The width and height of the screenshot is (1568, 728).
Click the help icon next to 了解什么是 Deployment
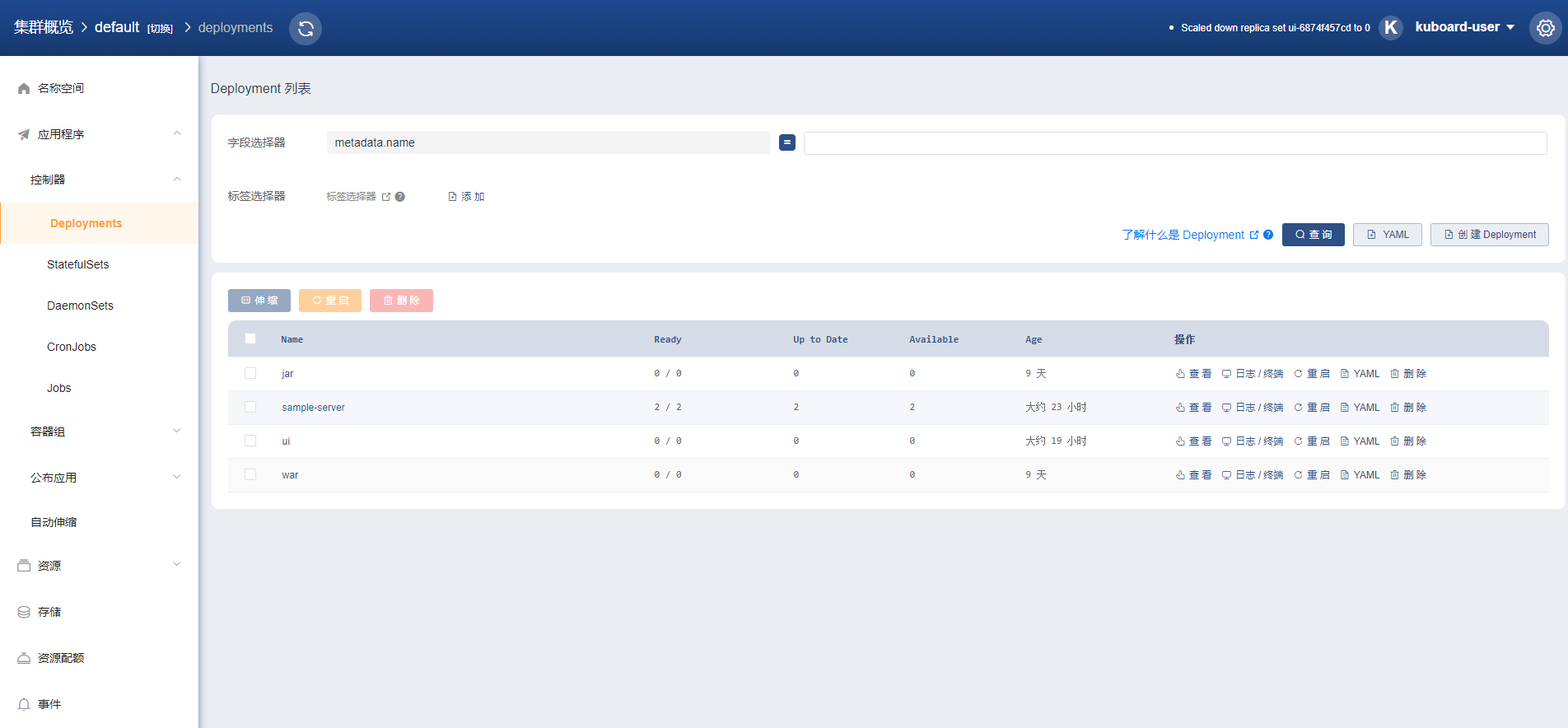point(1268,235)
